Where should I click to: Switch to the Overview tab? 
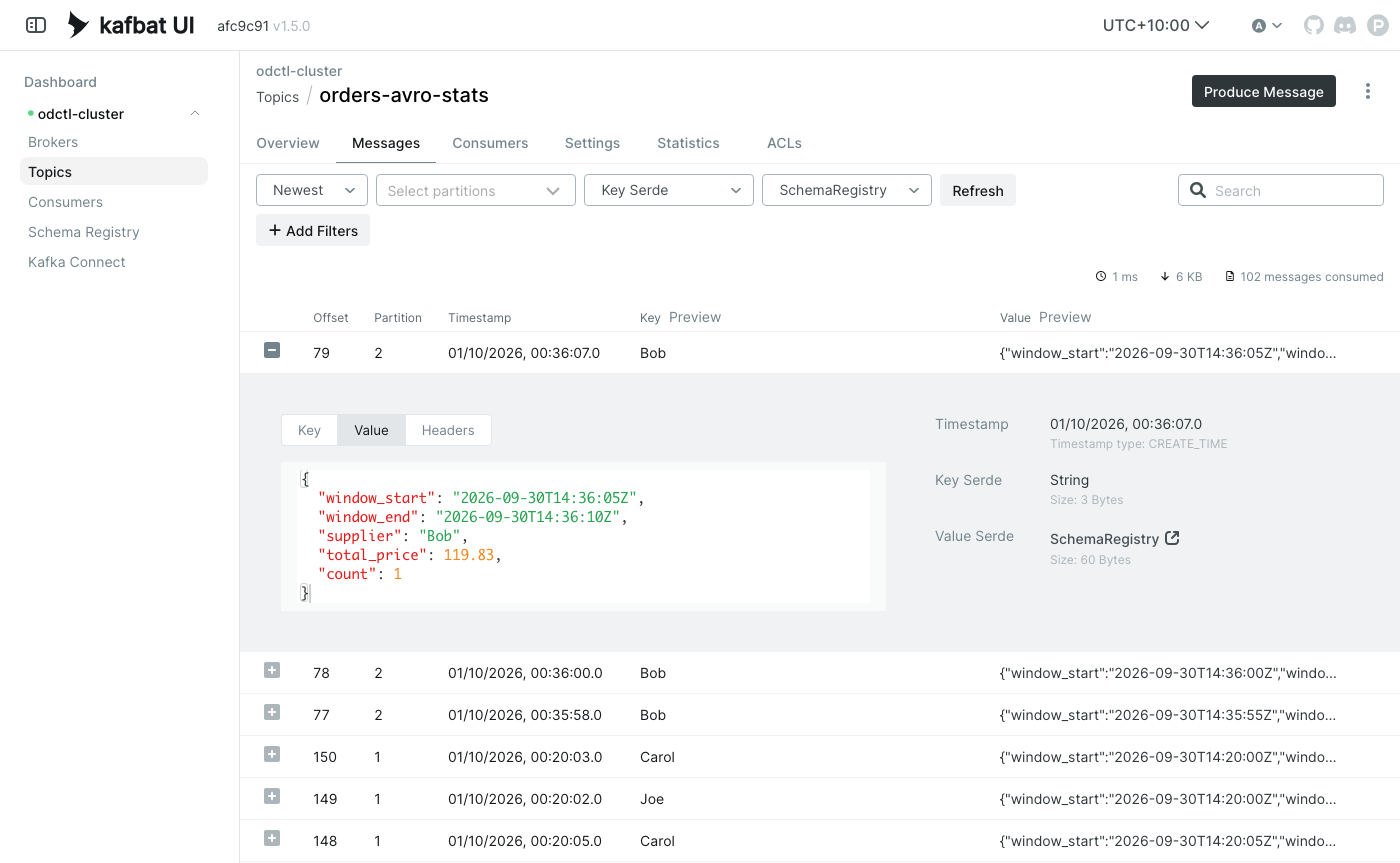(288, 143)
